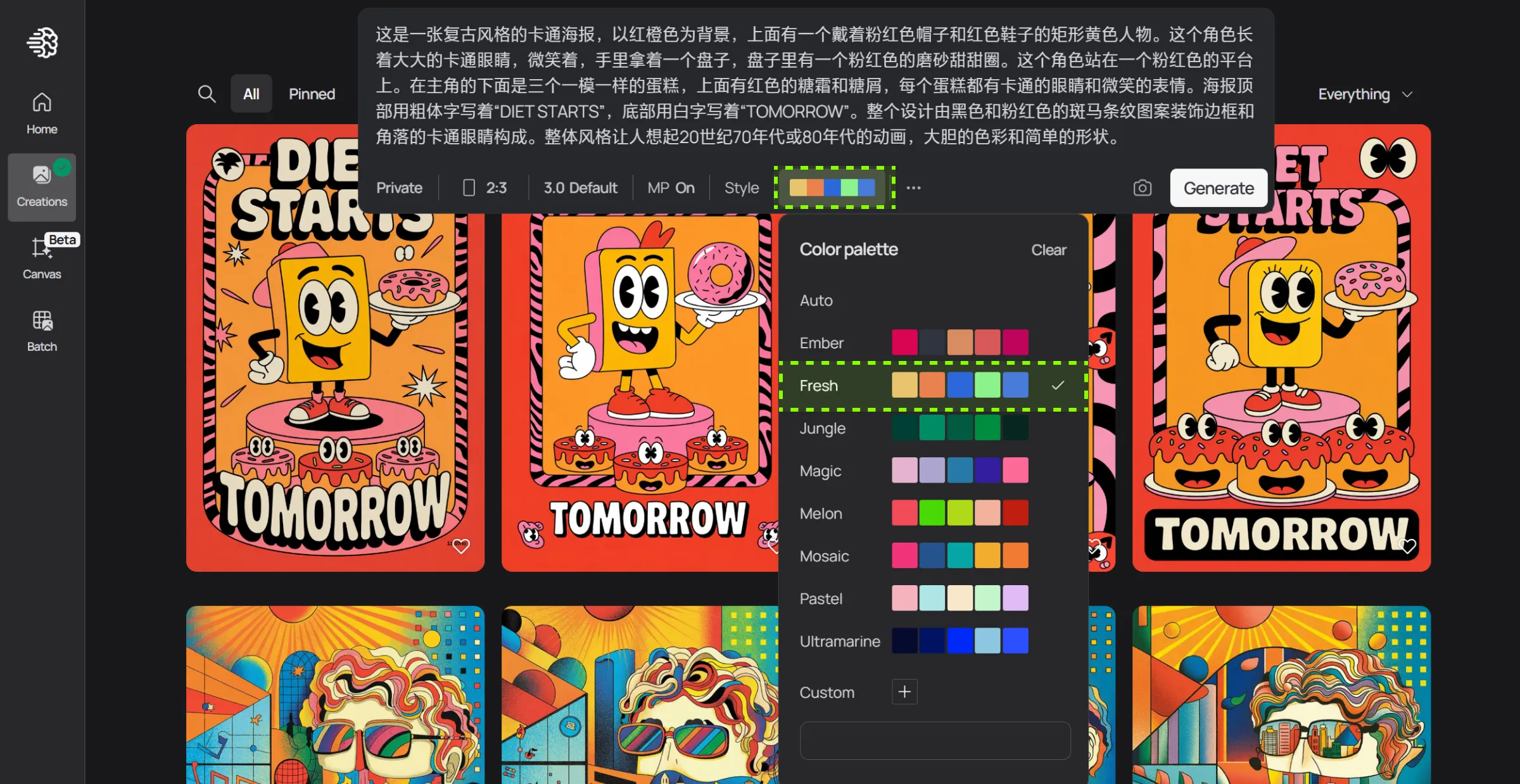Click the teal Mosaic swatch
Viewport: 1520px width, 784px height.
[x=959, y=555]
